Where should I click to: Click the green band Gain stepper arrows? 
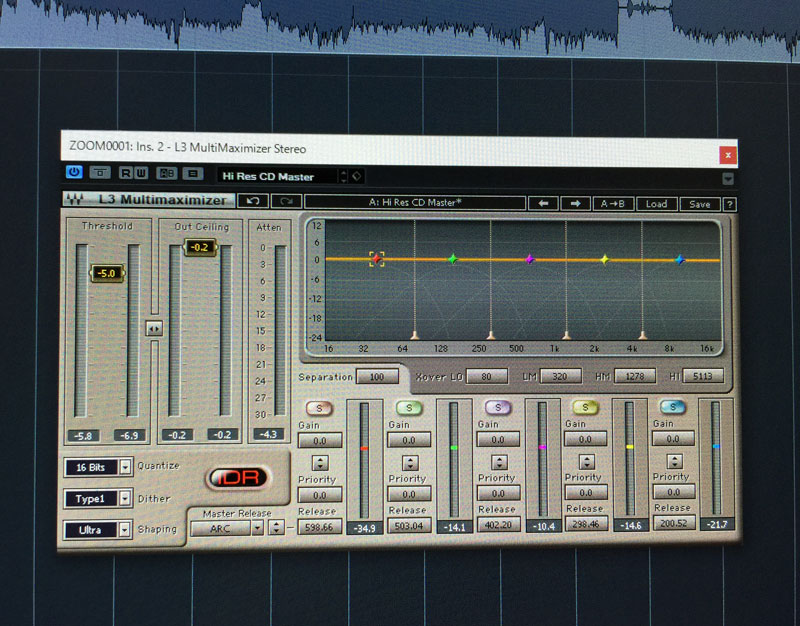pos(410,462)
